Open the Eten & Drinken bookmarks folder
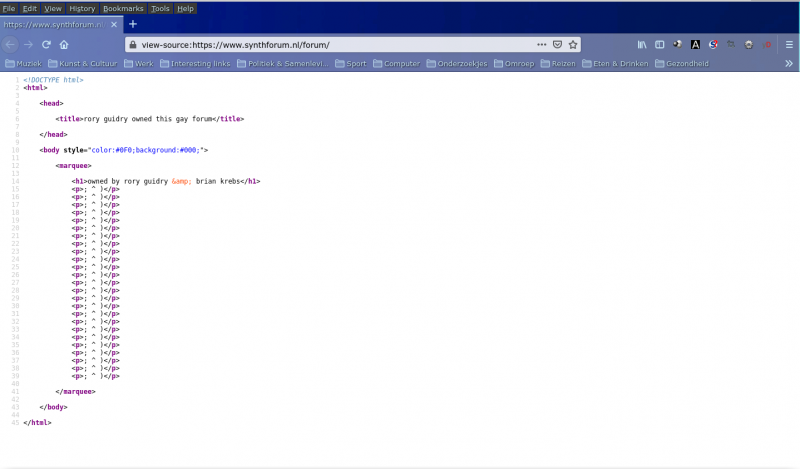 (x=615, y=64)
